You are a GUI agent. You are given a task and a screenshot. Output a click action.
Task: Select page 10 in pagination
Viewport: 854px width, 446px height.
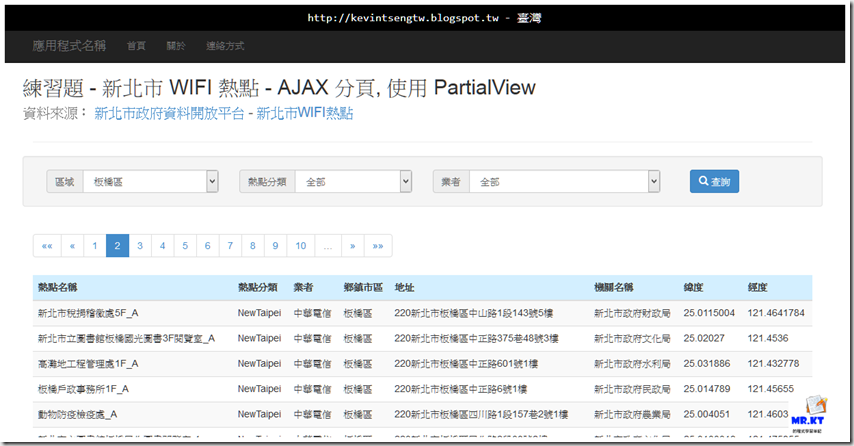click(301, 246)
